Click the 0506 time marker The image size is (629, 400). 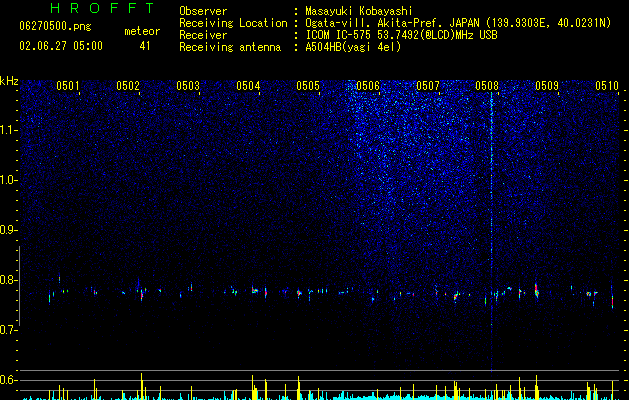pyautogui.click(x=368, y=86)
